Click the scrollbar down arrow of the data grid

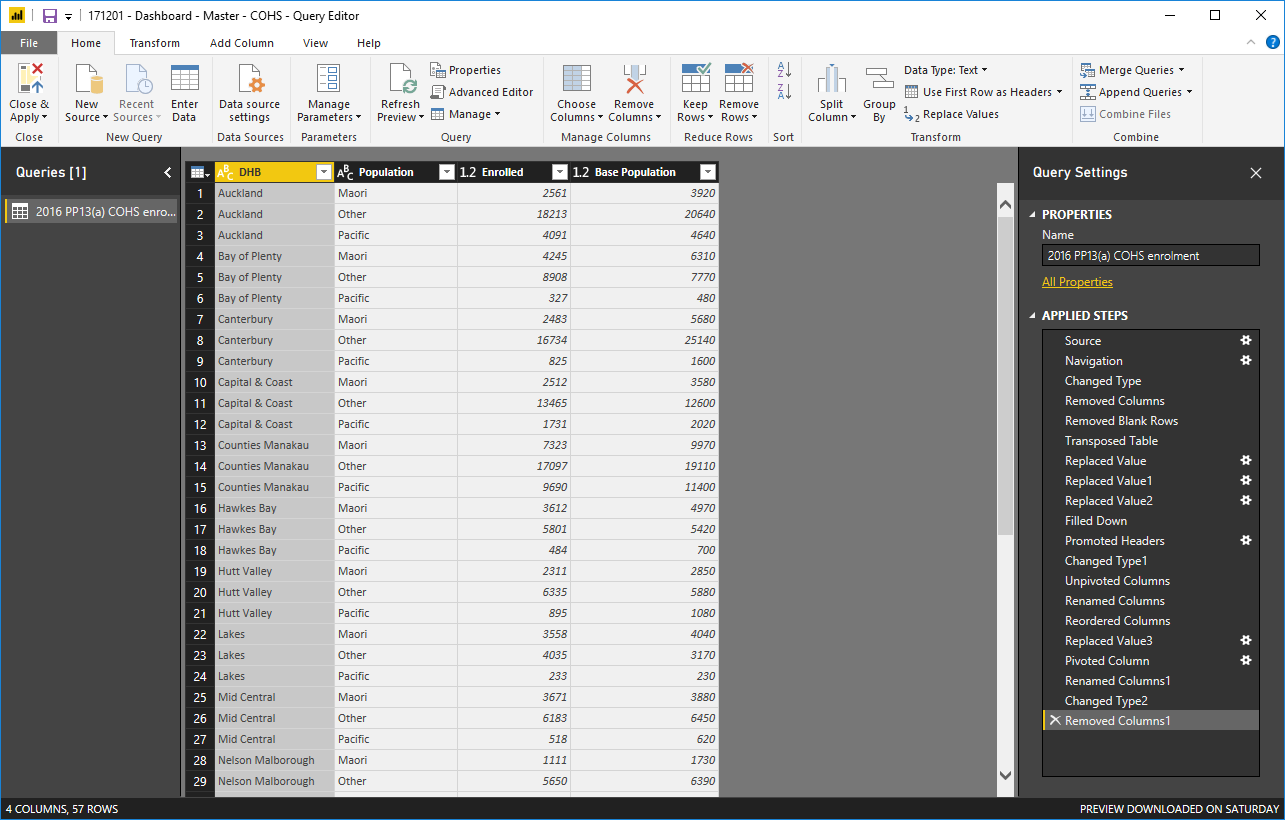tap(1006, 775)
